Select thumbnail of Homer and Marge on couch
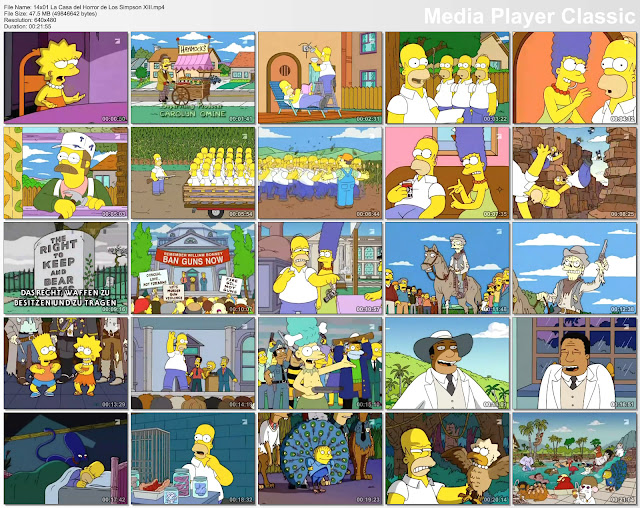Image resolution: width=640 pixels, height=508 pixels. tap(447, 173)
